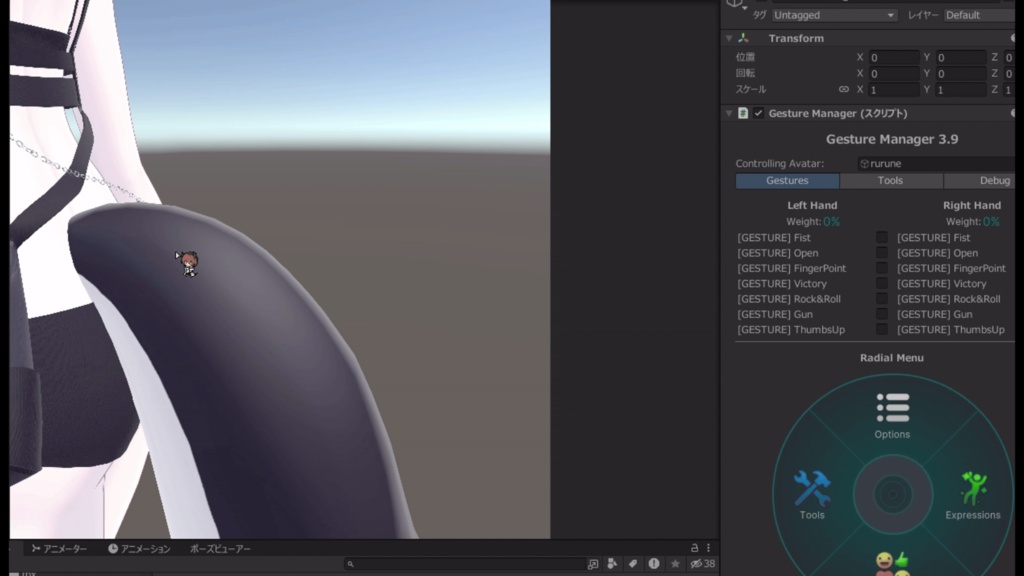Open the アニメーション tab
This screenshot has width=1024, height=576.
click(x=139, y=549)
